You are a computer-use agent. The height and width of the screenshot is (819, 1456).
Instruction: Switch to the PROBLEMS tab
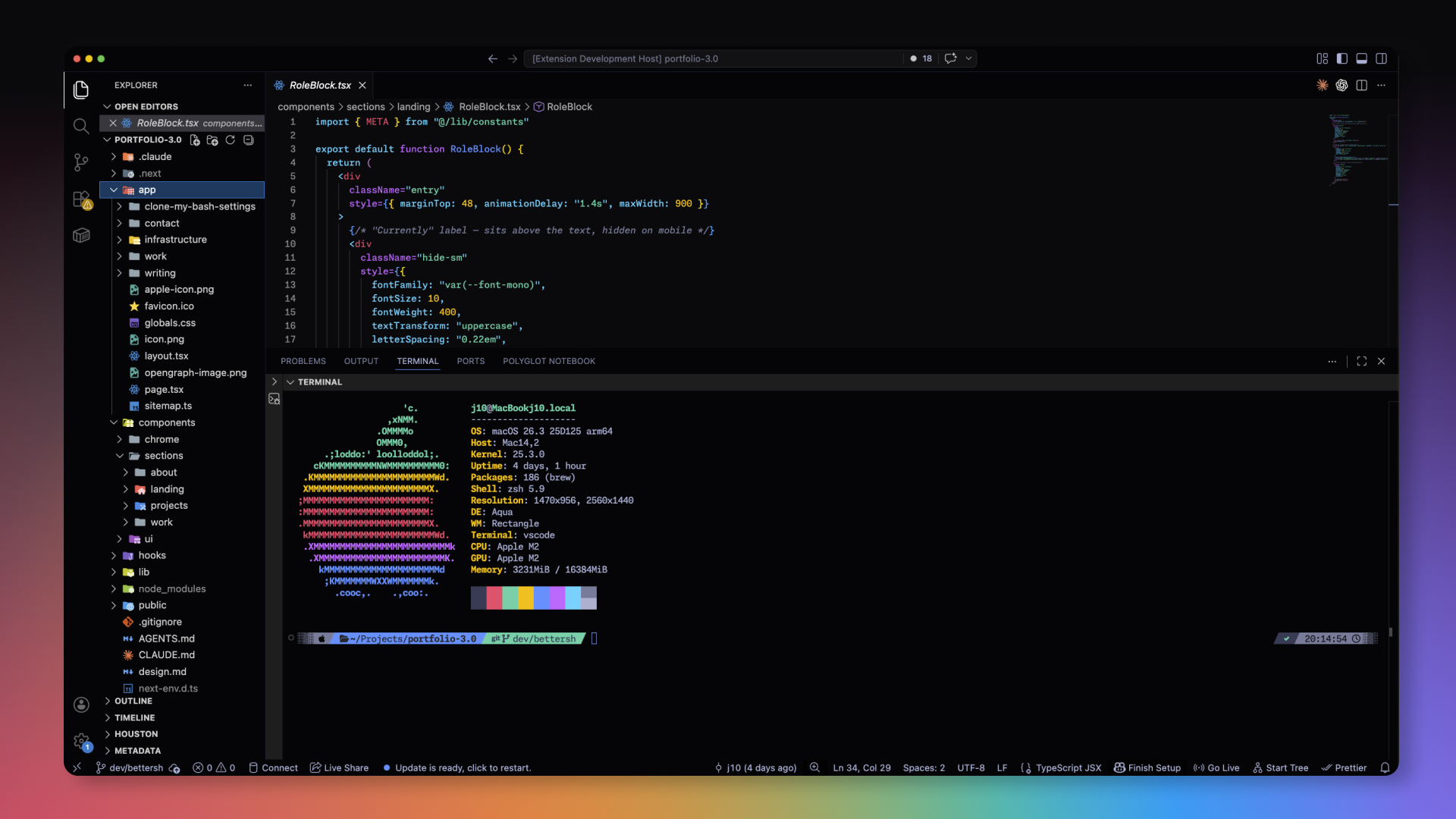pos(303,362)
